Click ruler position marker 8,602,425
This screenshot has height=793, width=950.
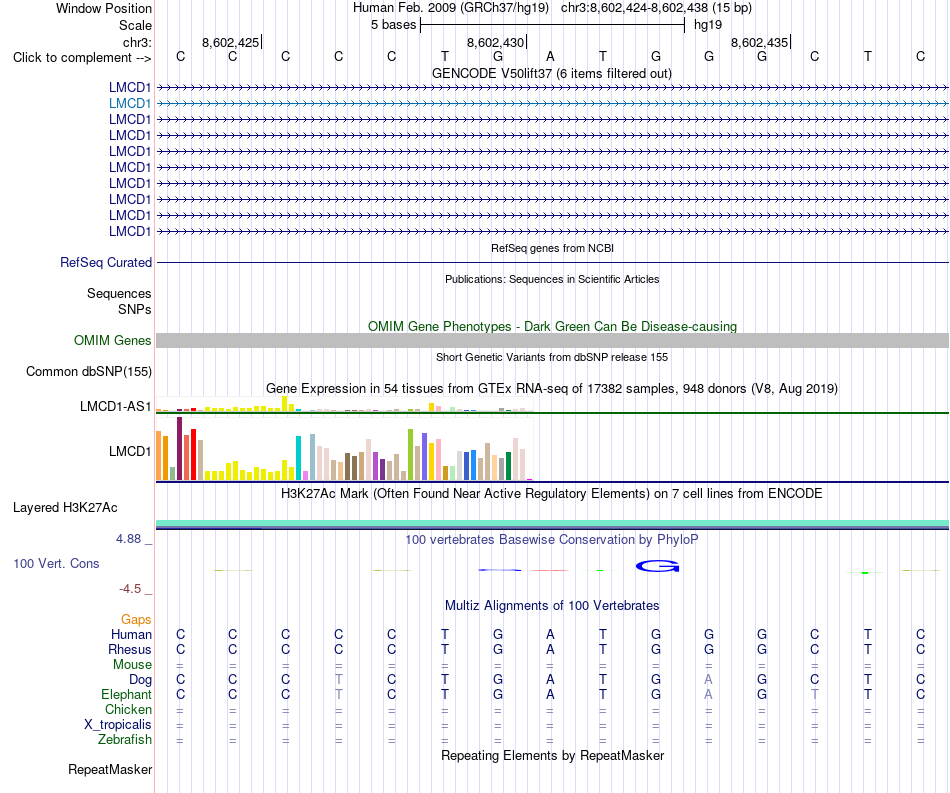[x=231, y=42]
